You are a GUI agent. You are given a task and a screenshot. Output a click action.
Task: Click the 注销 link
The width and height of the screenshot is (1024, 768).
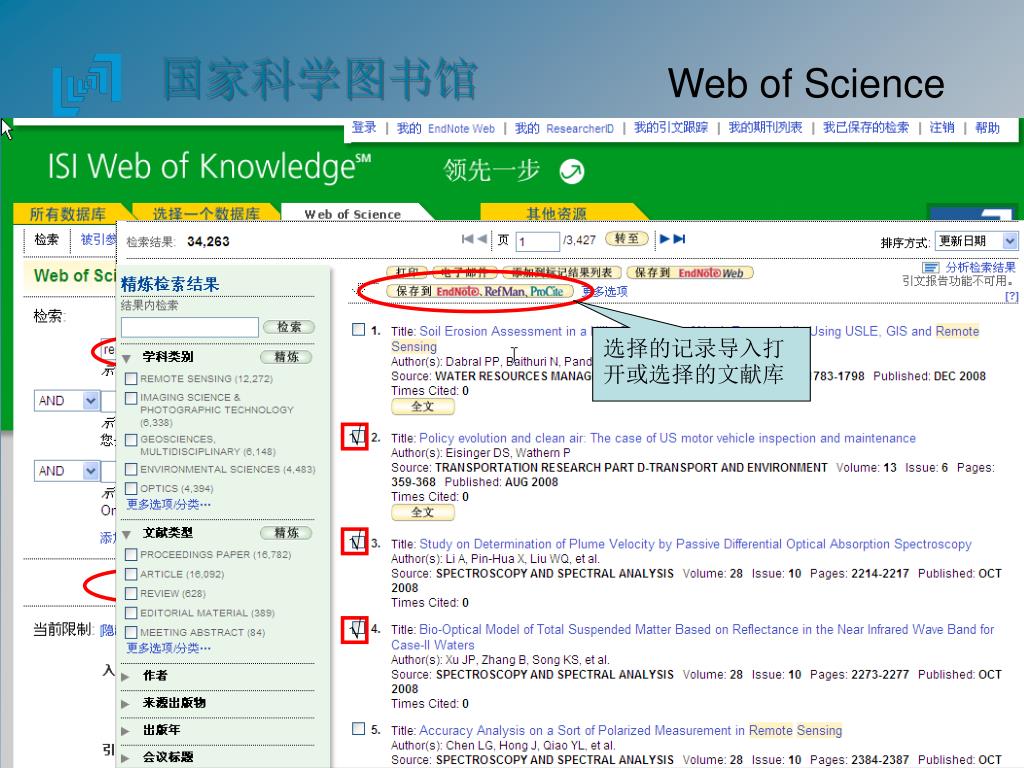click(942, 127)
